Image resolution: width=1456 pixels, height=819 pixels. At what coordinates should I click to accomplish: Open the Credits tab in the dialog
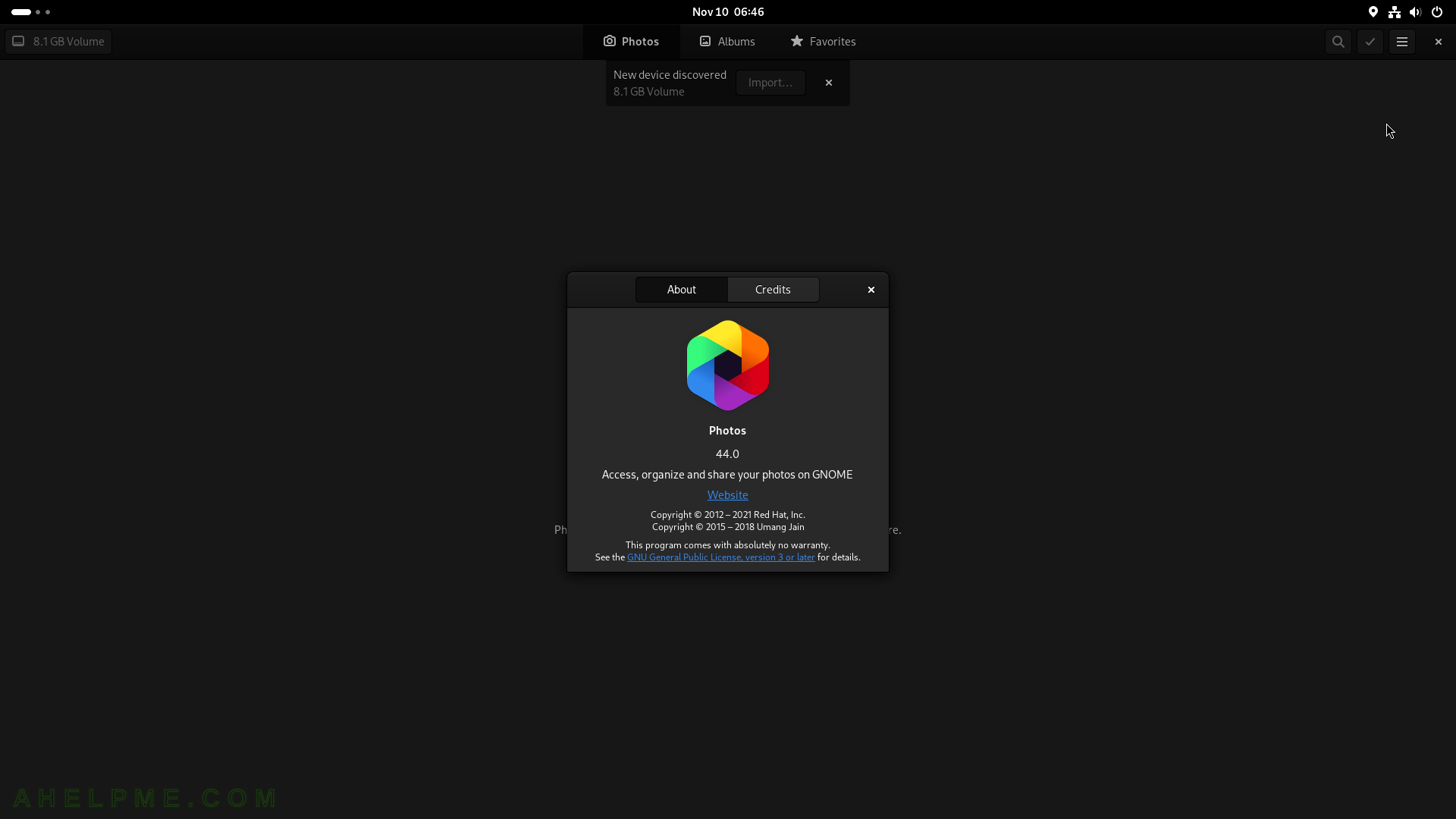click(773, 290)
